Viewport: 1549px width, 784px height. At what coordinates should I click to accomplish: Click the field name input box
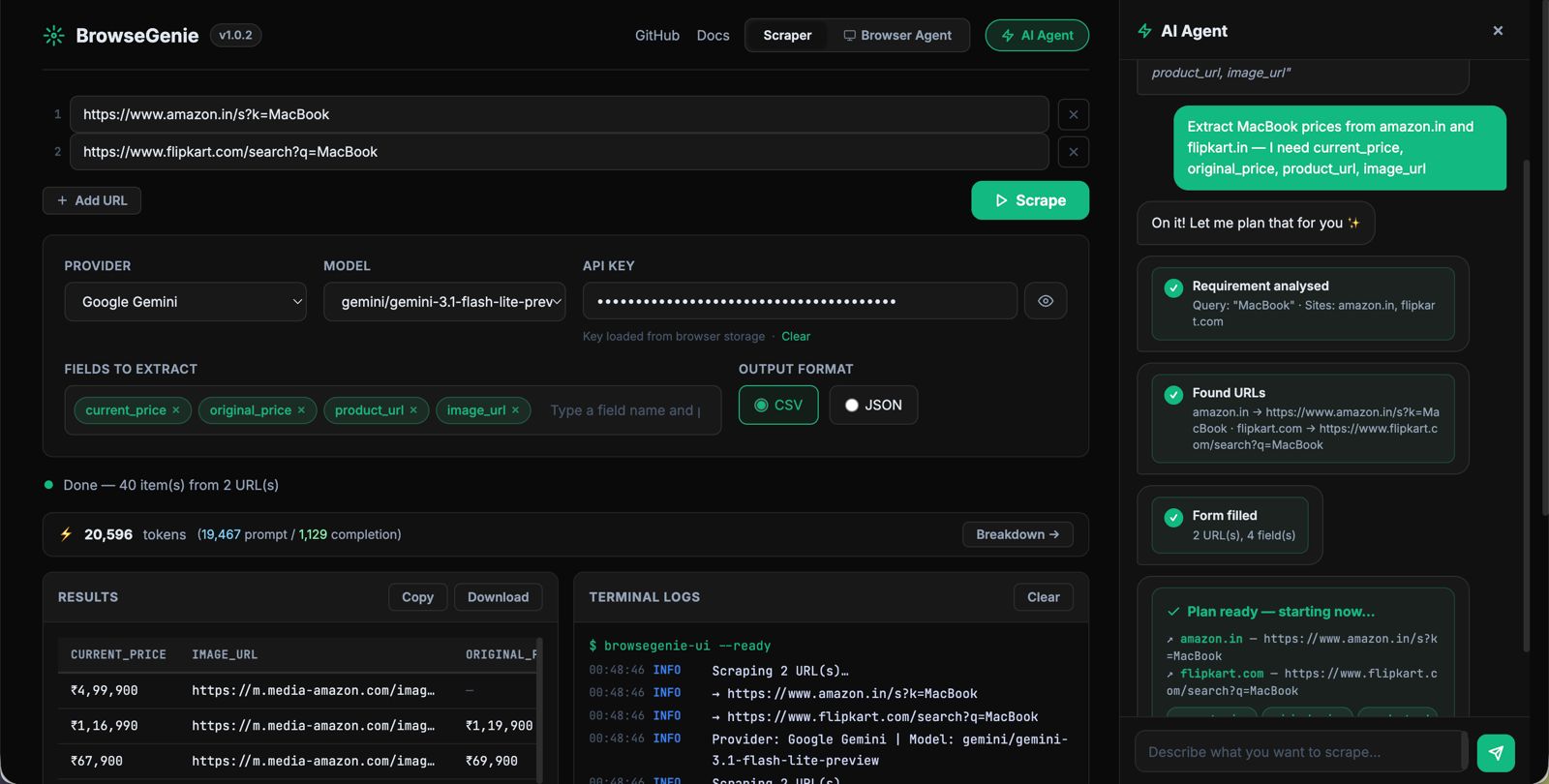(x=625, y=410)
